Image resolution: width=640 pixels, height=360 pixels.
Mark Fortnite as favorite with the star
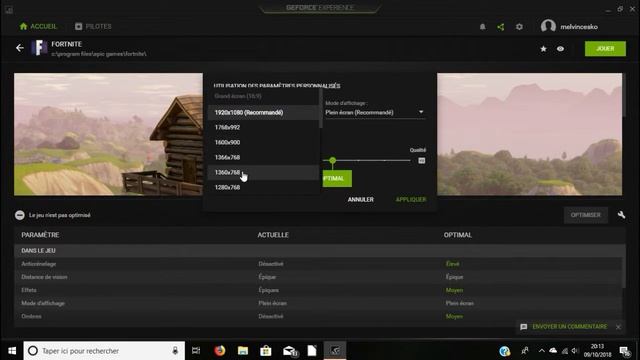(543, 49)
